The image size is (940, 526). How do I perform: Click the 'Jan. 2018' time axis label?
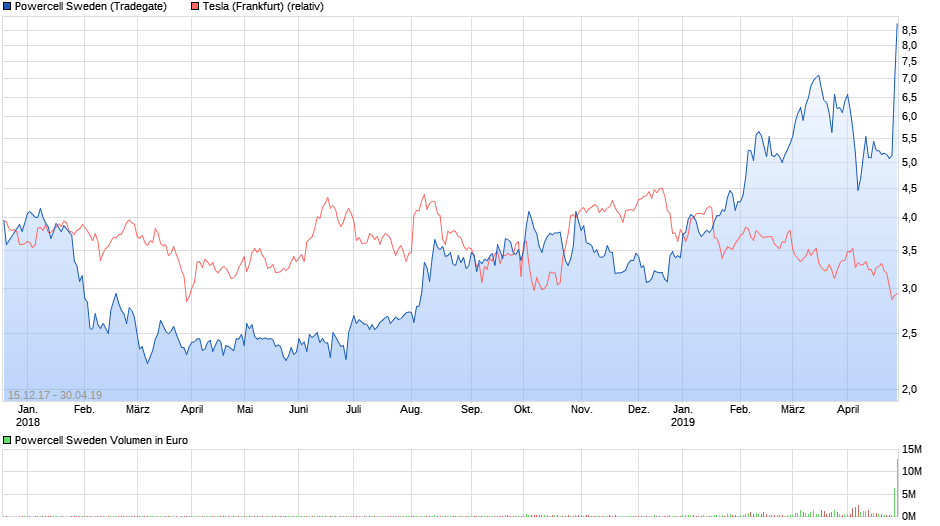28,416
